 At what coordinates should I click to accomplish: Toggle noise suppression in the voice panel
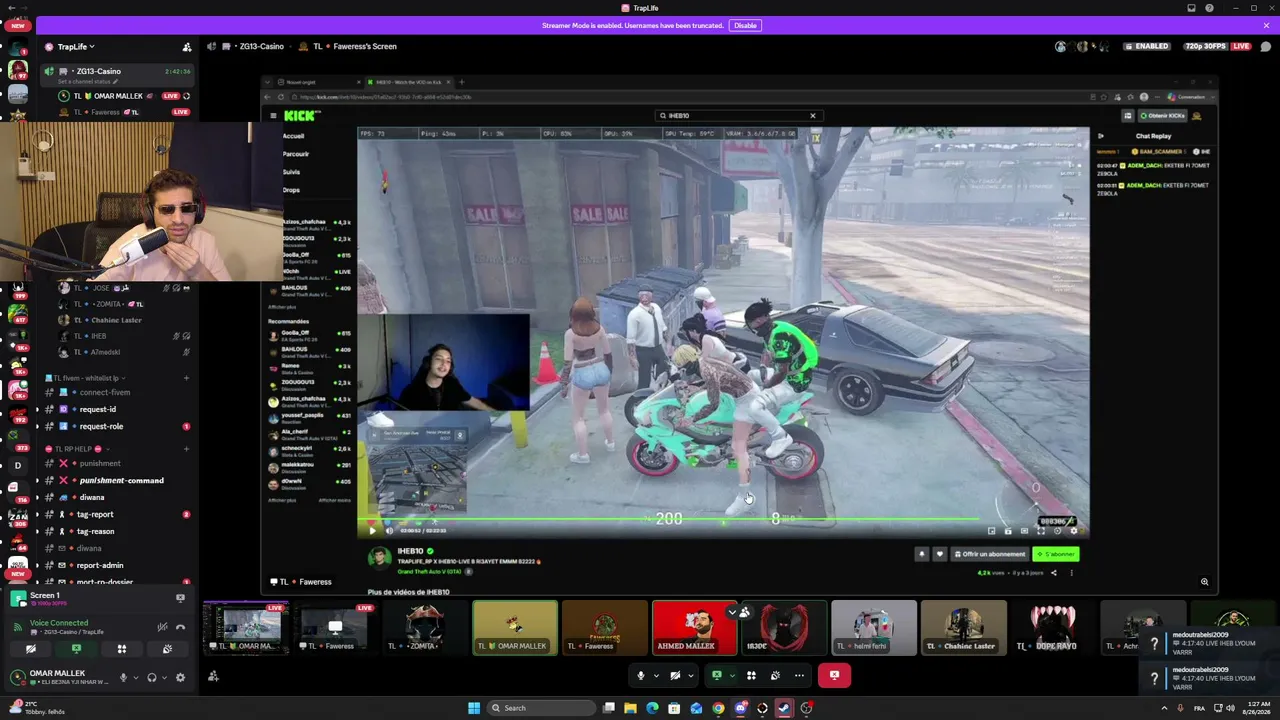tap(162, 627)
